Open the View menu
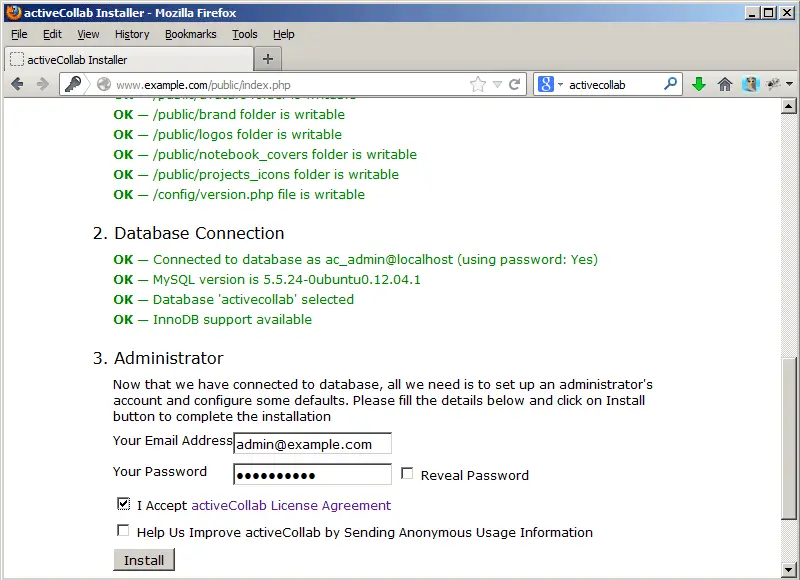Viewport: 800px width, 580px height. pos(88,34)
